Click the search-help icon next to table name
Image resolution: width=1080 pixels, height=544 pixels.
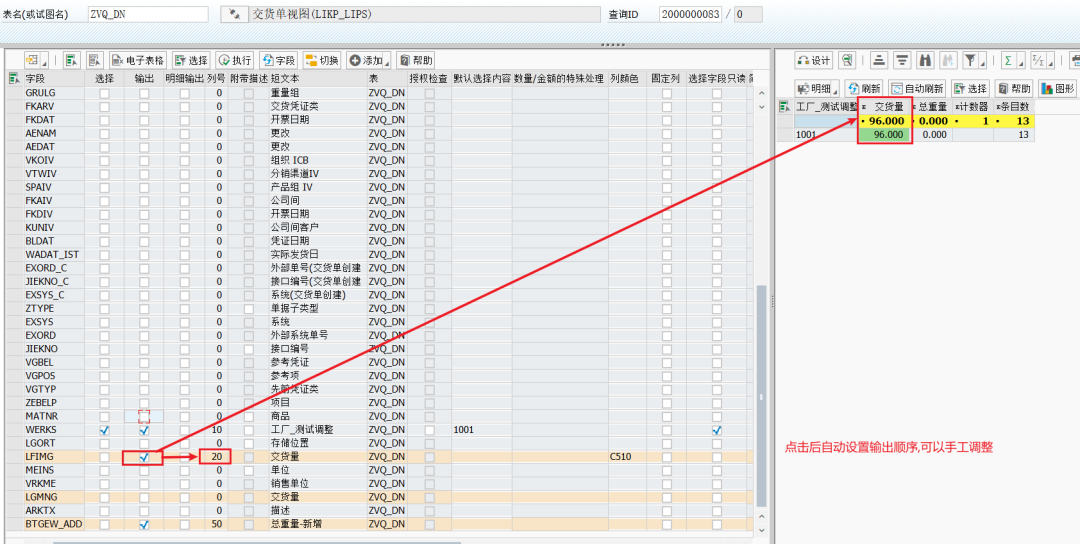pos(234,14)
